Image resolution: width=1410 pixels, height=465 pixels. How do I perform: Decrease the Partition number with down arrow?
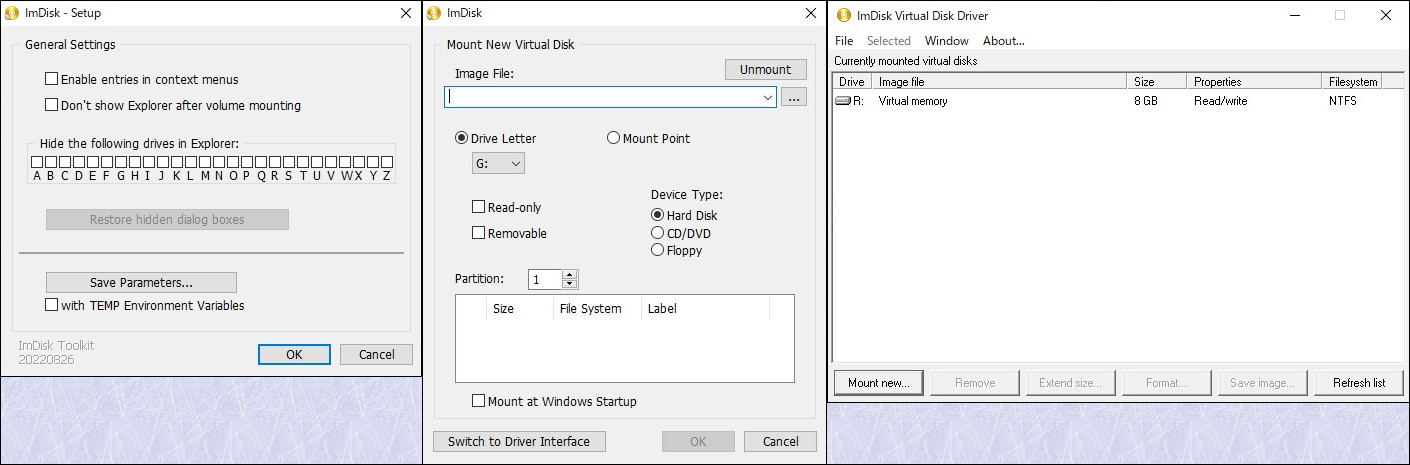pyautogui.click(x=570, y=284)
